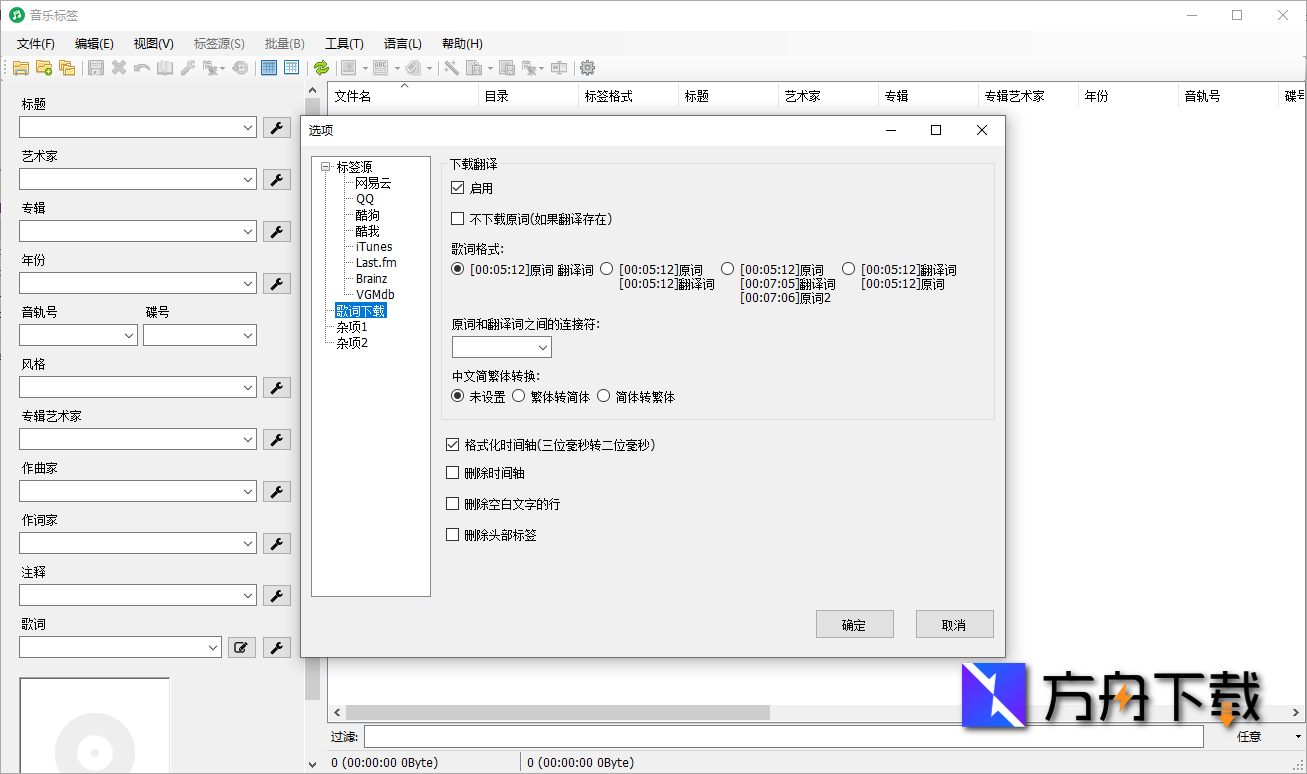Open the 工具(T) menu
Viewport: 1307px width, 774px height.
(345, 43)
